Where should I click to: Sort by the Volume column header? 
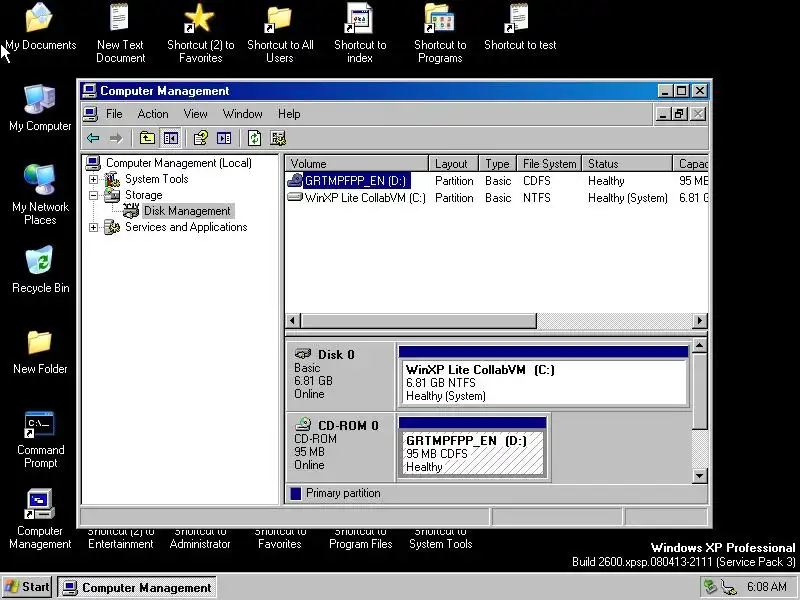(x=357, y=164)
